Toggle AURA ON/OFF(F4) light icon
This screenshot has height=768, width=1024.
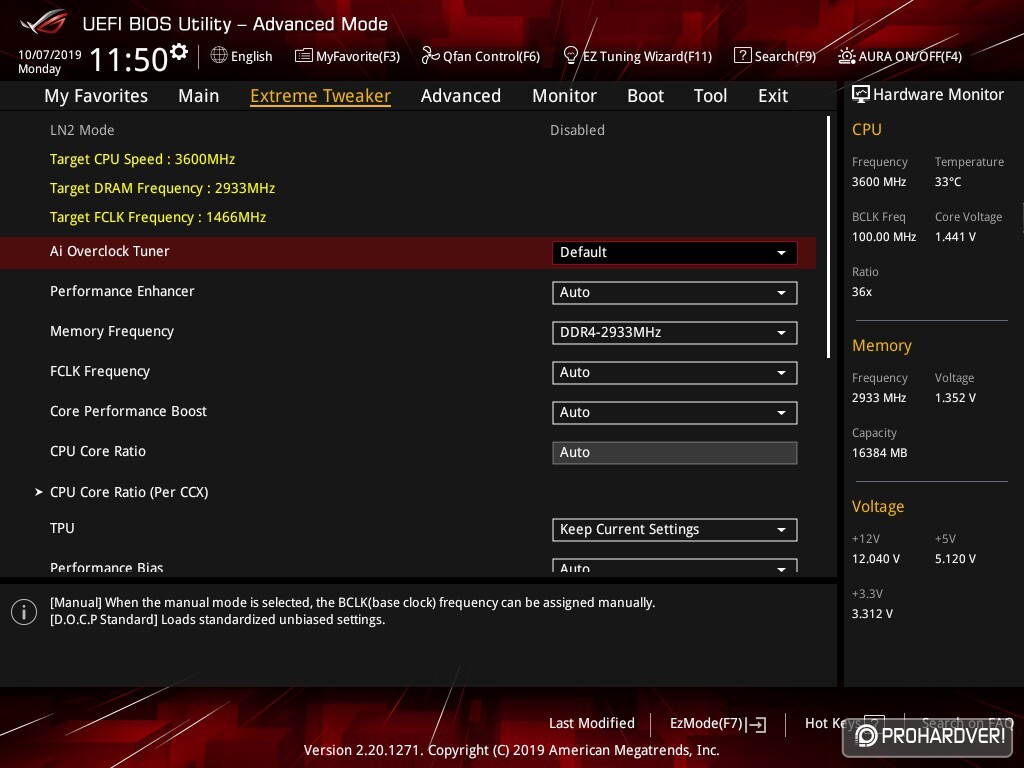coord(846,56)
